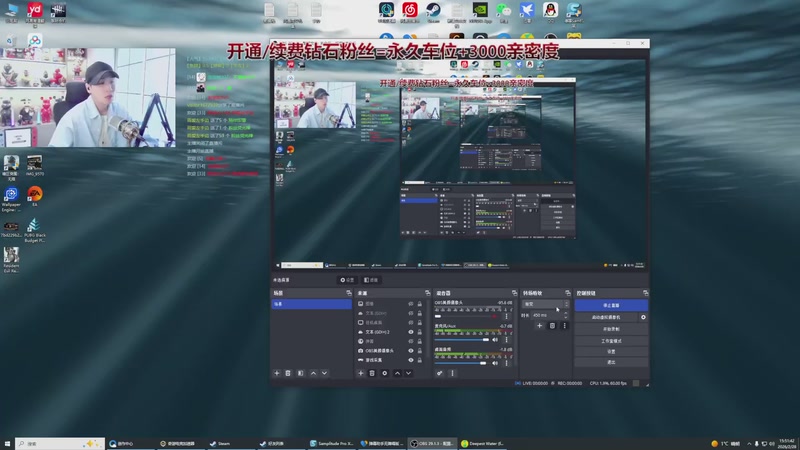The image size is (800, 450).
Task: Open the WeChat desktop icon
Action: [504, 12]
